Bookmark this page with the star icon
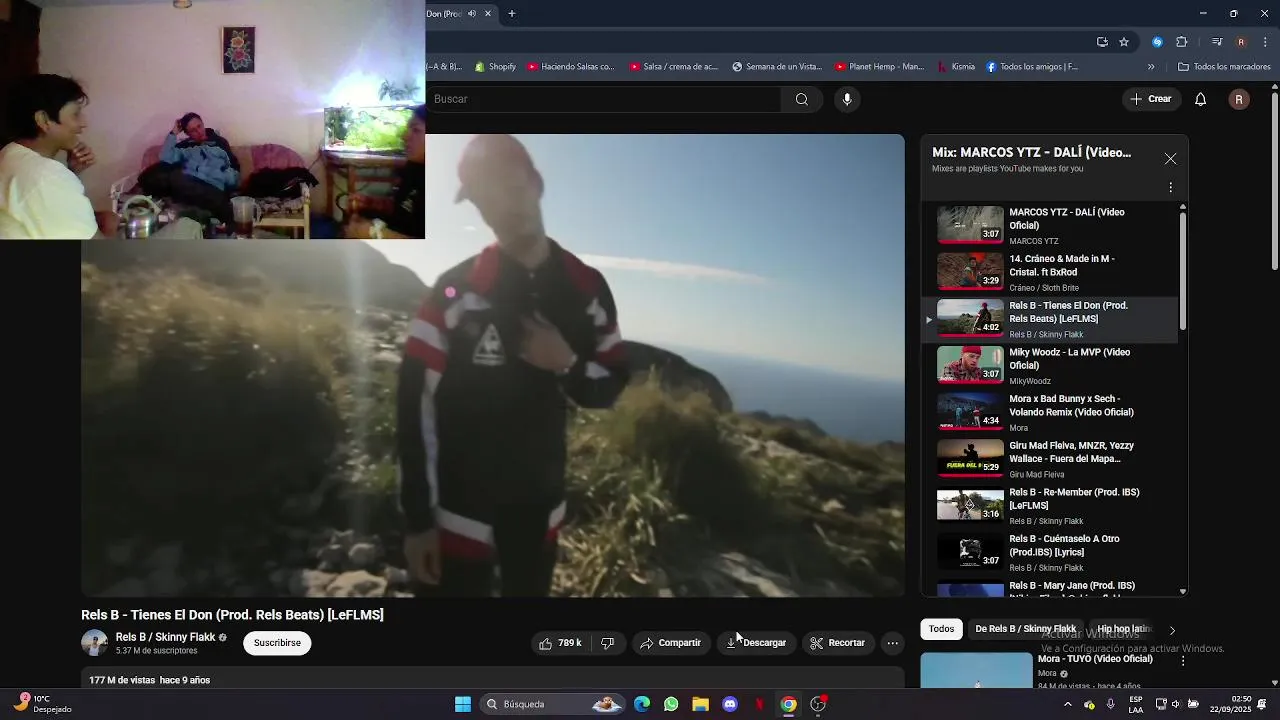 click(1124, 42)
